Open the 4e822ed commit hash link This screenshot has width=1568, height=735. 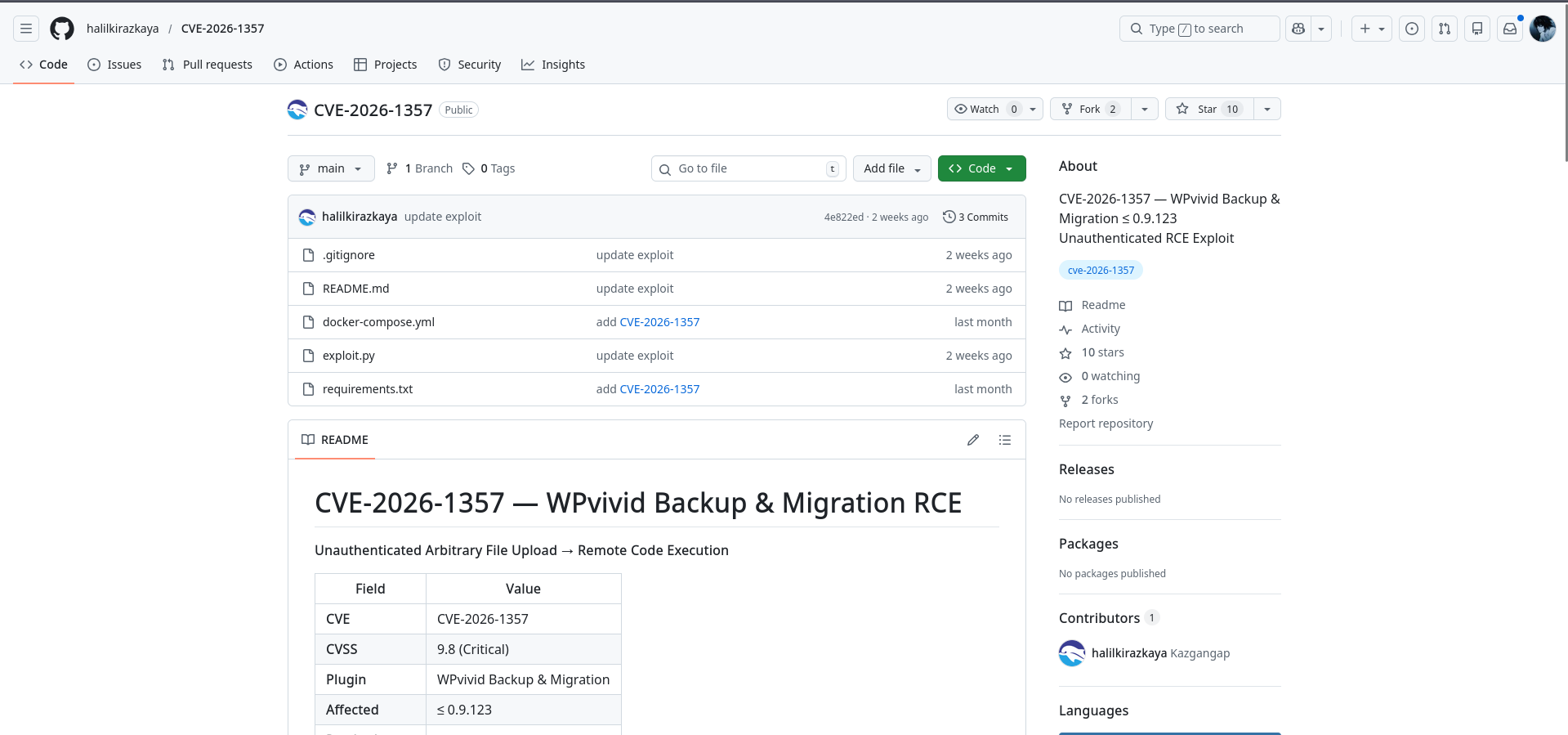pyautogui.click(x=844, y=217)
